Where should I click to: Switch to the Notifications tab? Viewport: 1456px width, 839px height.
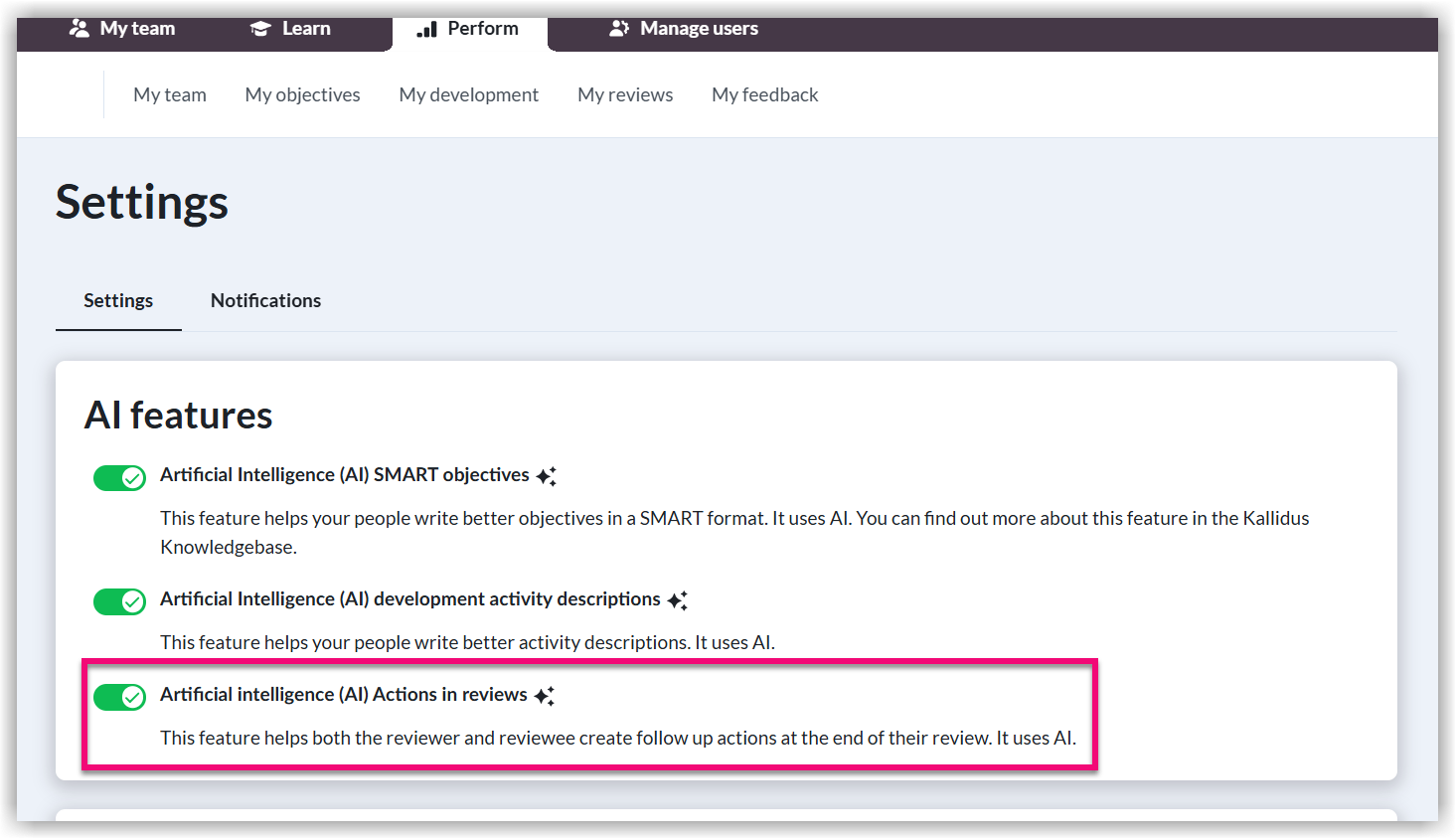pyautogui.click(x=264, y=300)
